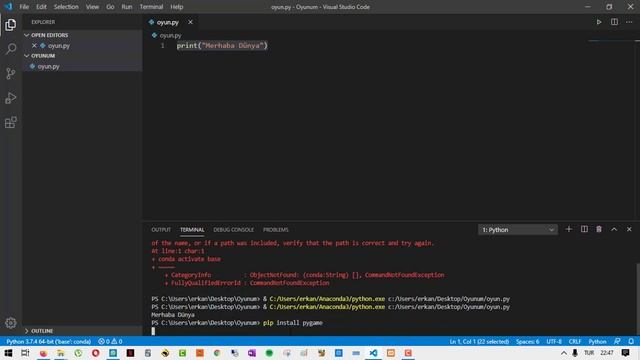
Task: Click the microphone tray icon
Action: click(575, 353)
